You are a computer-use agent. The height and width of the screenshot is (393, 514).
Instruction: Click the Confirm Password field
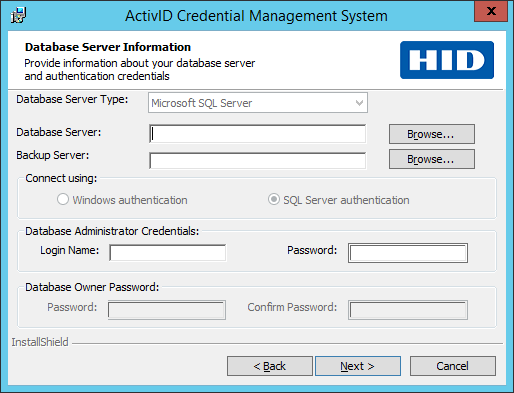408,310
